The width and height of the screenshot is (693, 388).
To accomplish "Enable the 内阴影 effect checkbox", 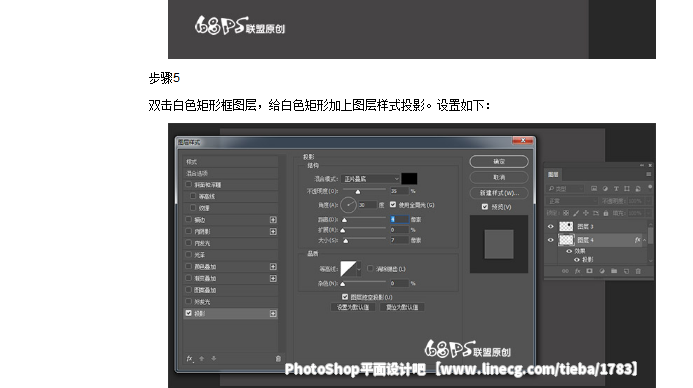I will pos(189,231).
